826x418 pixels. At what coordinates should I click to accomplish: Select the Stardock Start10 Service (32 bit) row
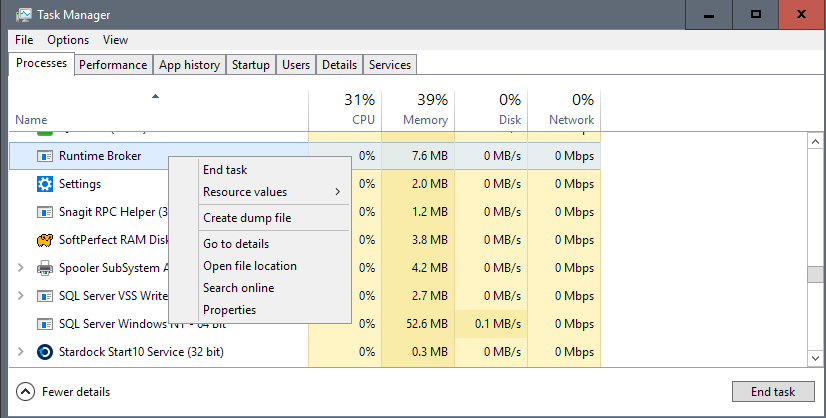304,352
